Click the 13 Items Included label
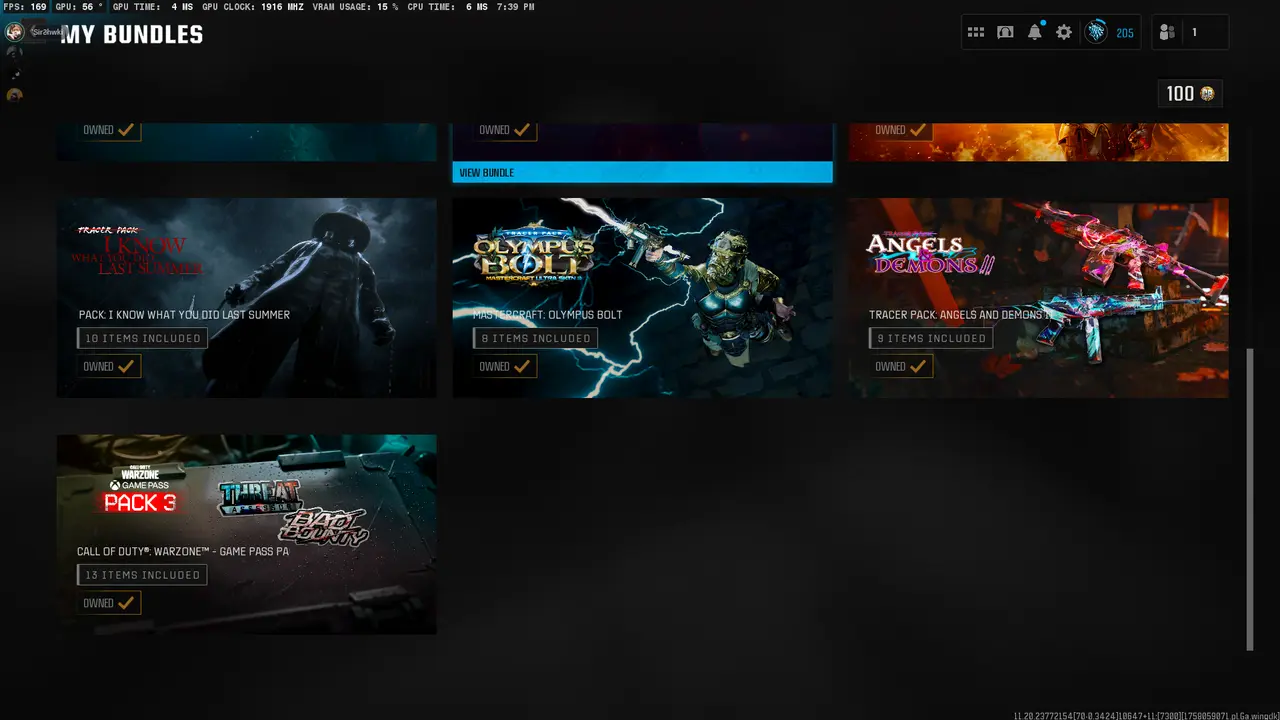The image size is (1280, 720). (x=142, y=575)
